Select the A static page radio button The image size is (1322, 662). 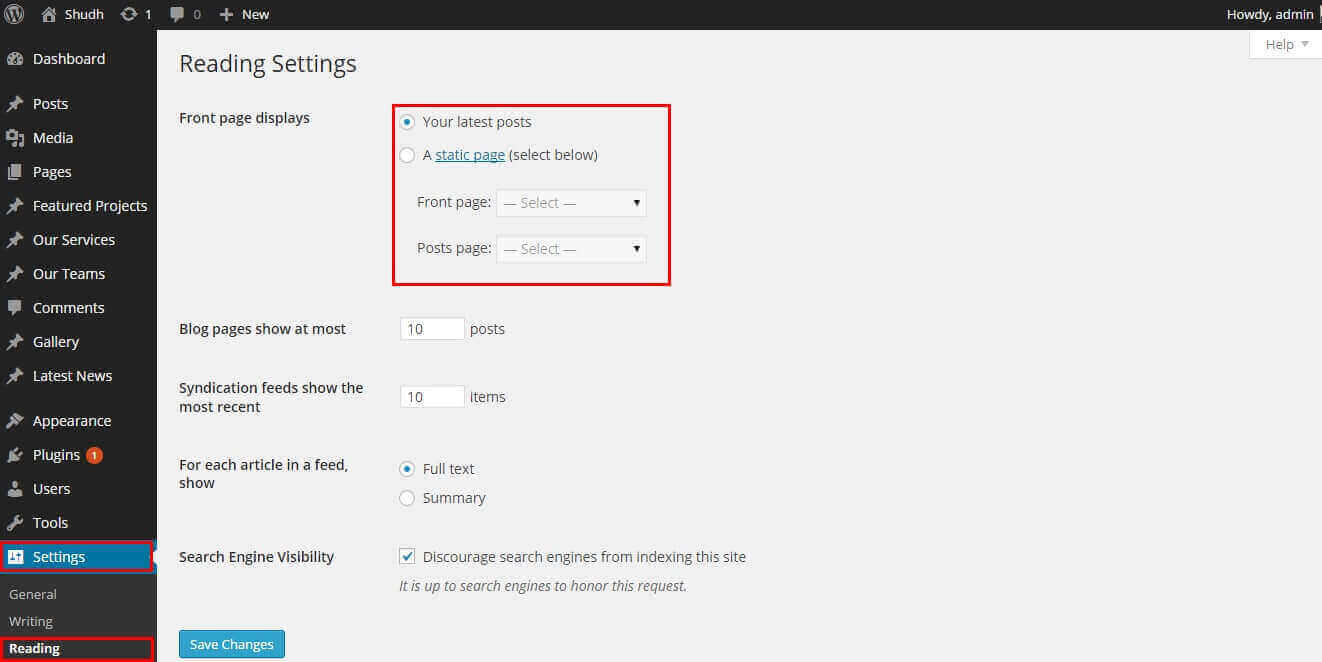pos(407,155)
